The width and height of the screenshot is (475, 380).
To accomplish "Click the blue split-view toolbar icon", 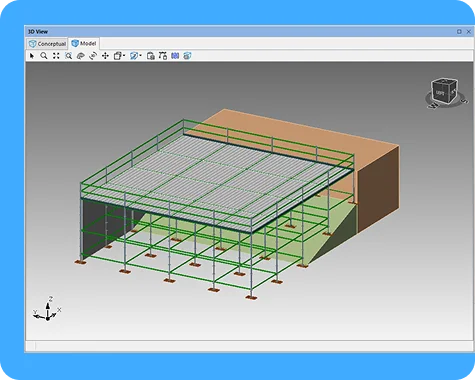I will tap(175, 56).
